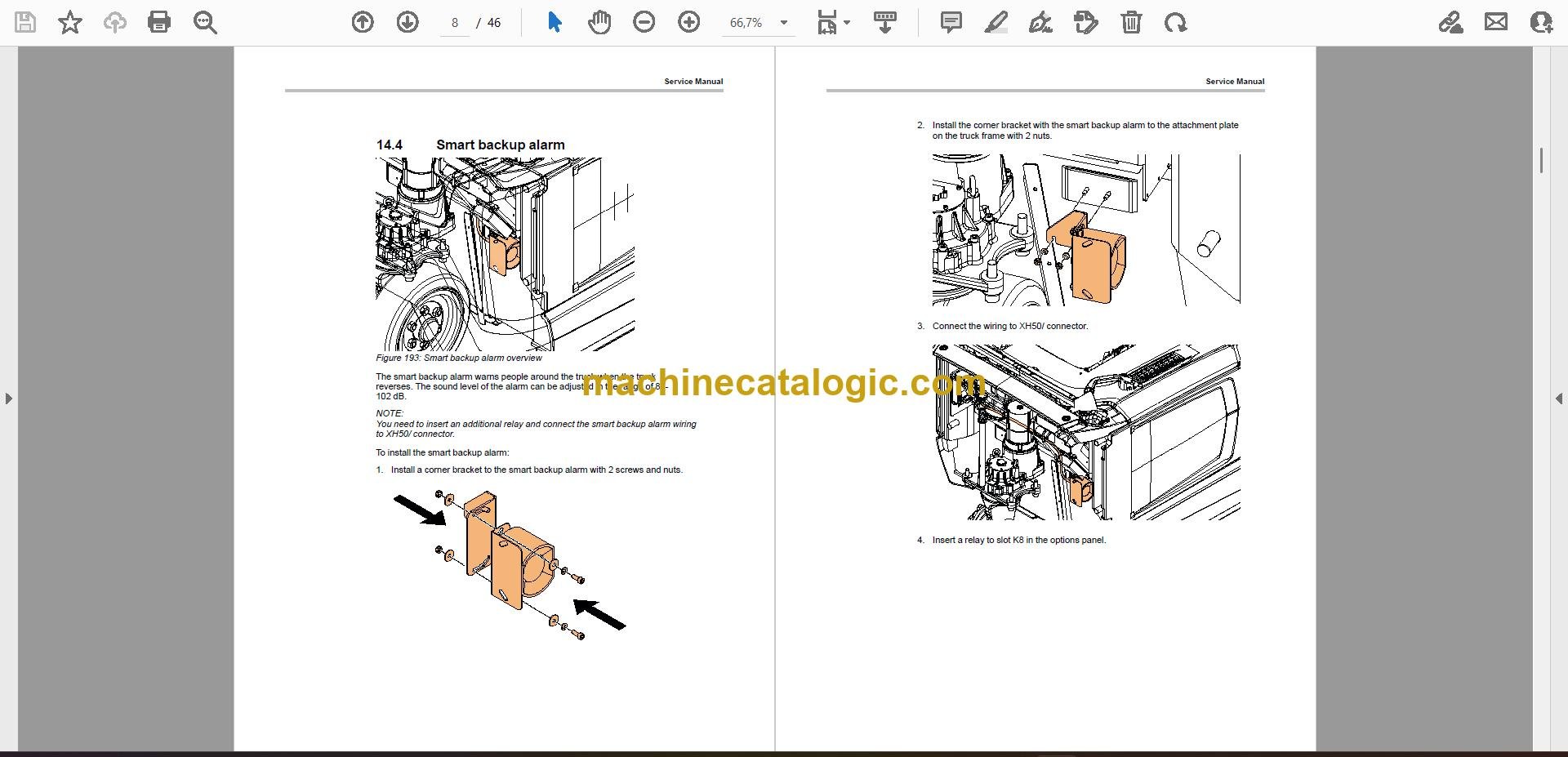Open the read mode scrolling tool
Screen dimensions: 1568x757
click(885, 22)
